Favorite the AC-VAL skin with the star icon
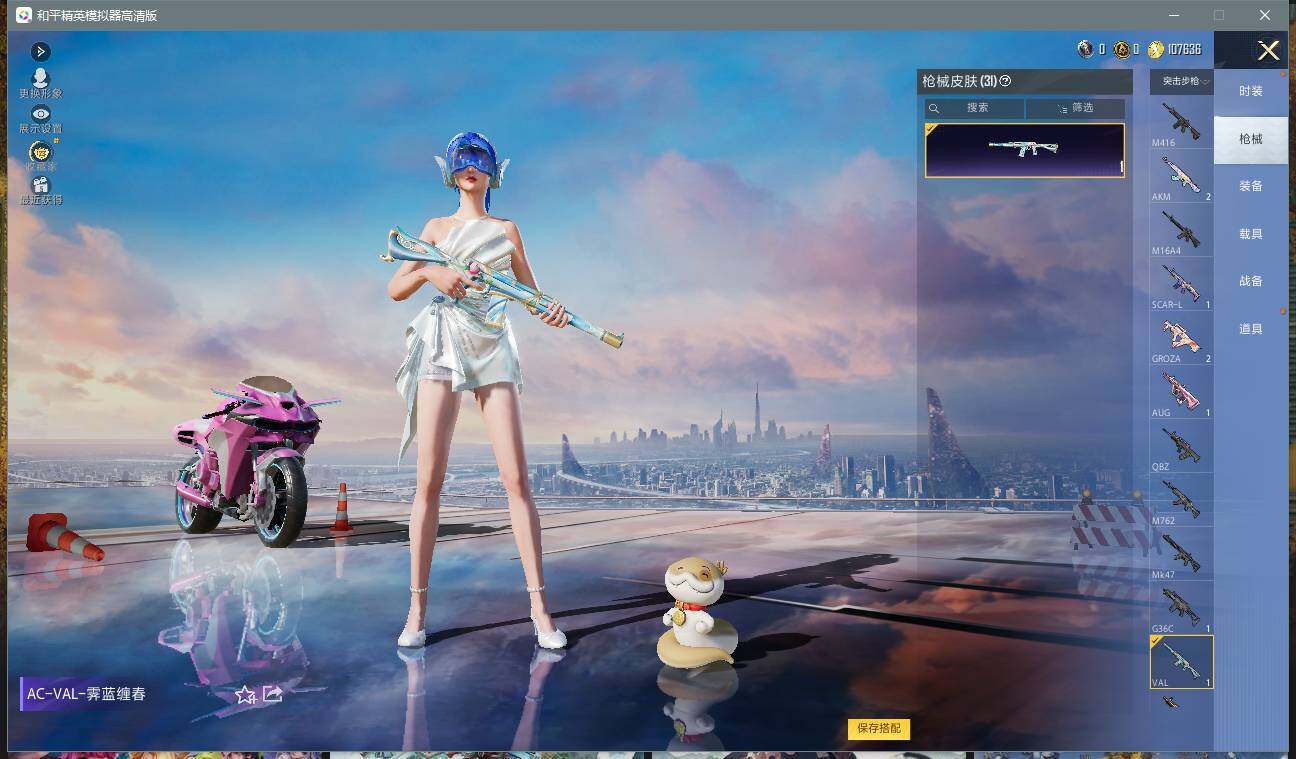Viewport: 1296px width, 759px height. click(245, 695)
